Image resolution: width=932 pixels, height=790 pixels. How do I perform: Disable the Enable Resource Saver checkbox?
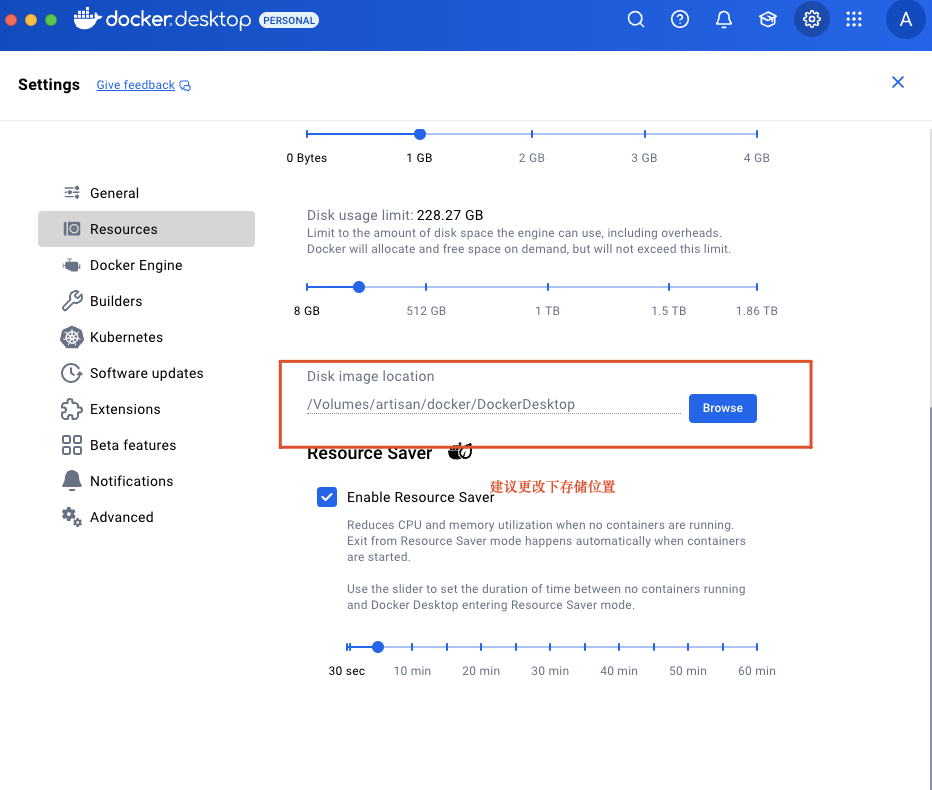click(x=327, y=497)
